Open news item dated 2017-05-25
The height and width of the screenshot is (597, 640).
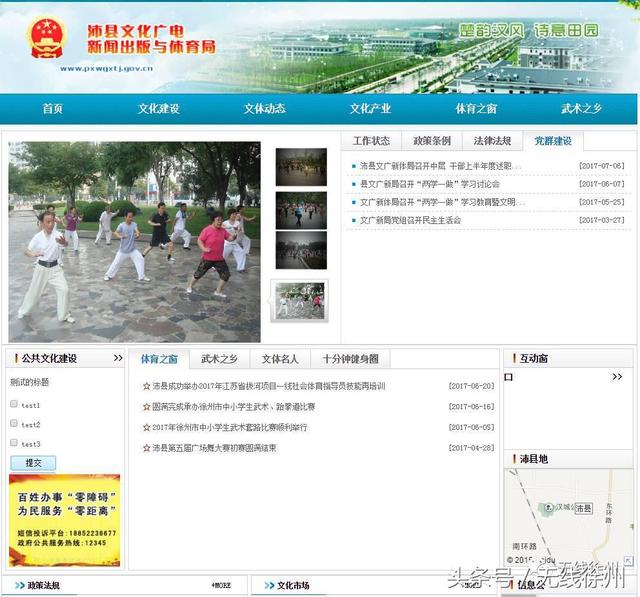[442, 202]
